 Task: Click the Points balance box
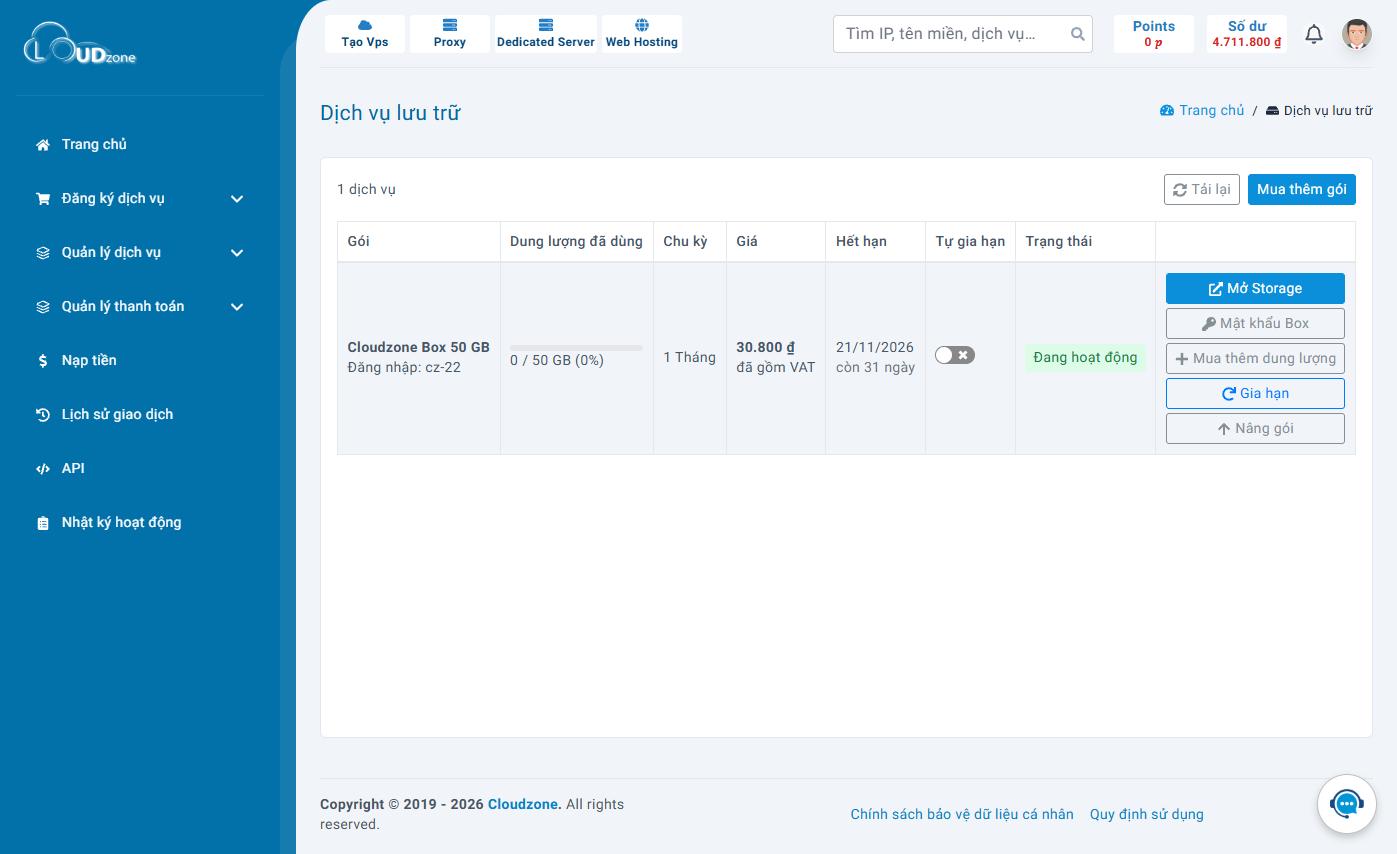(x=1154, y=34)
